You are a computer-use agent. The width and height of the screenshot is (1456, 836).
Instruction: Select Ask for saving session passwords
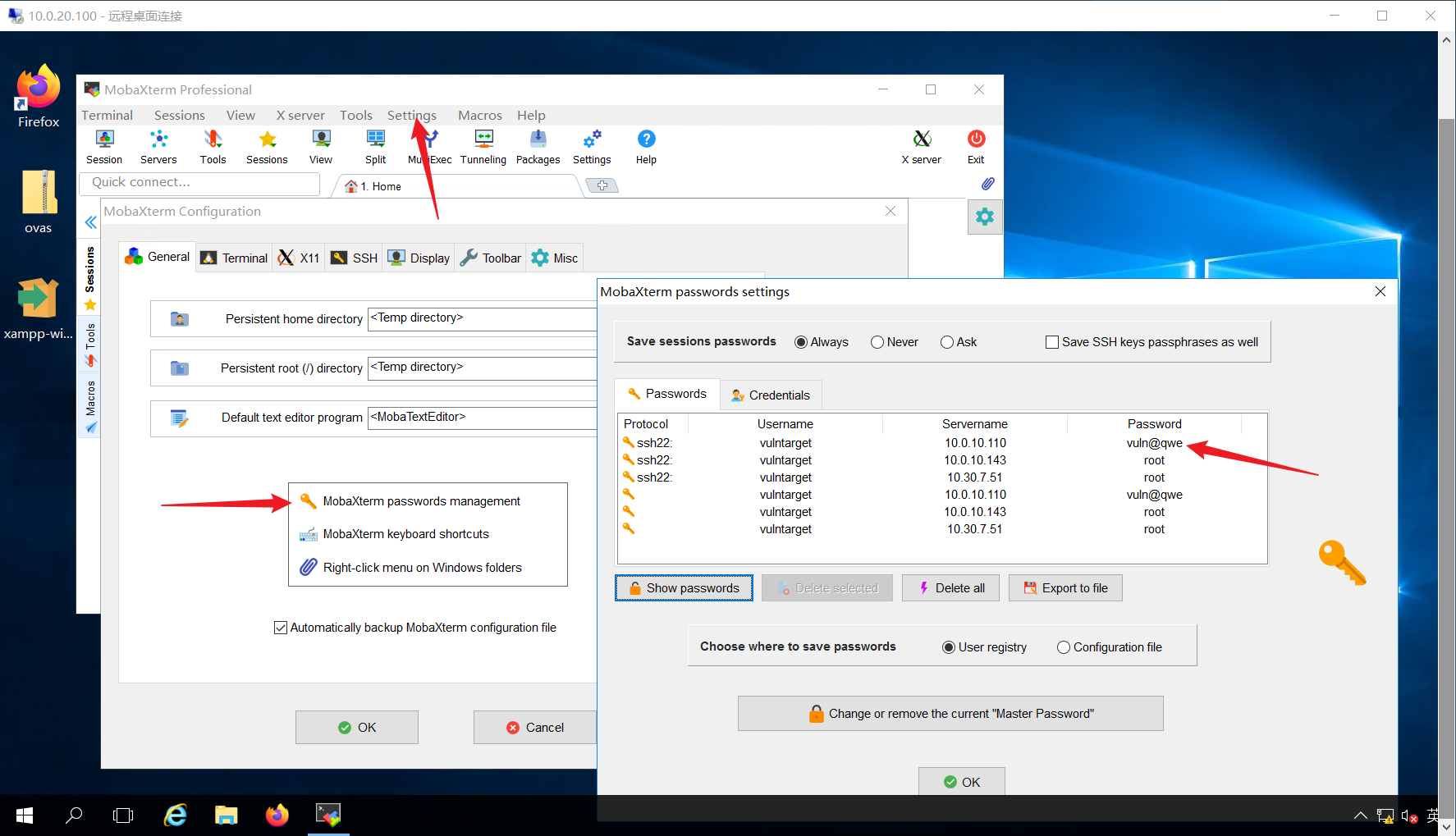pyautogui.click(x=947, y=342)
